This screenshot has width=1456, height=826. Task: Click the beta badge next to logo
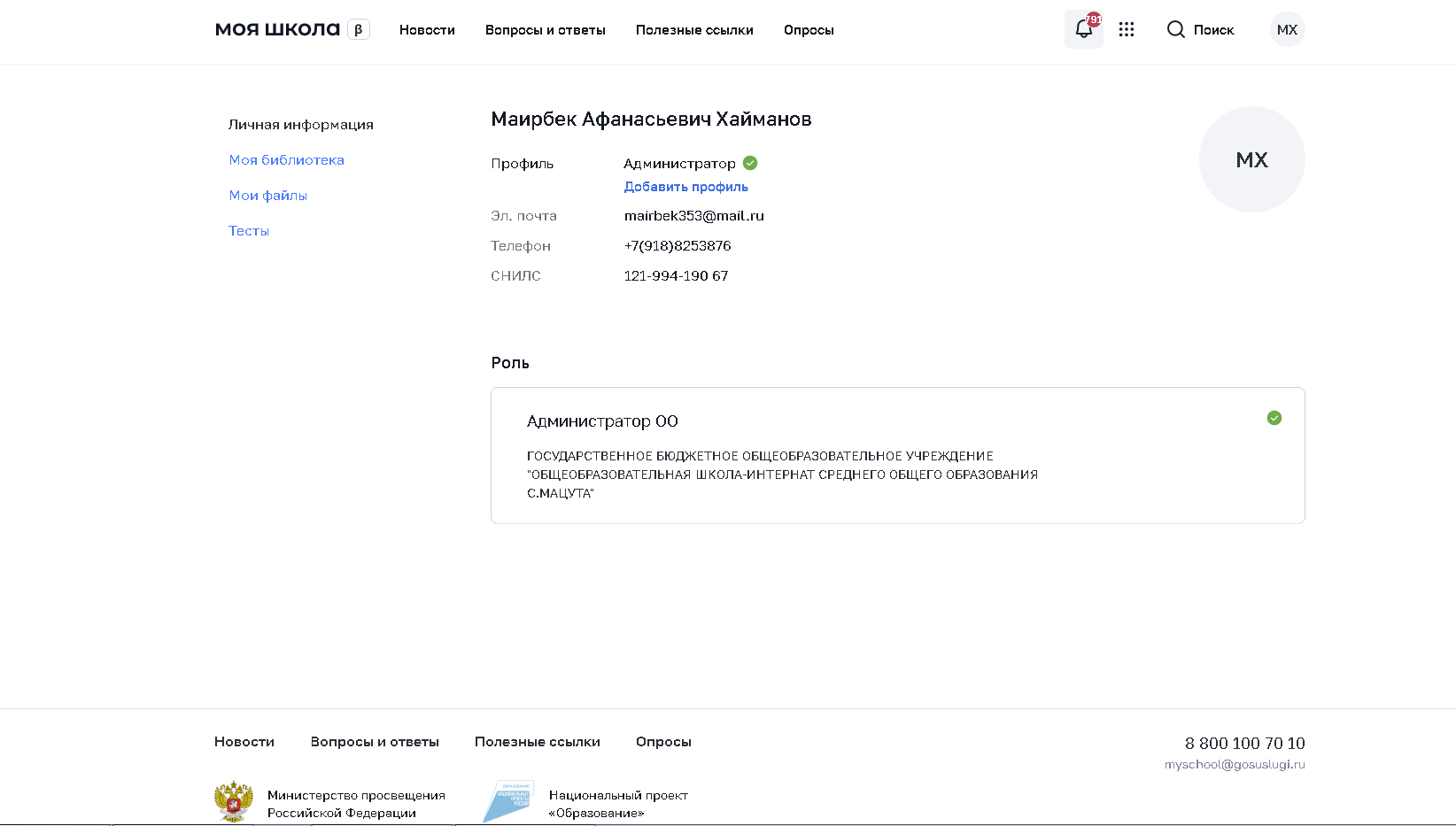358,30
